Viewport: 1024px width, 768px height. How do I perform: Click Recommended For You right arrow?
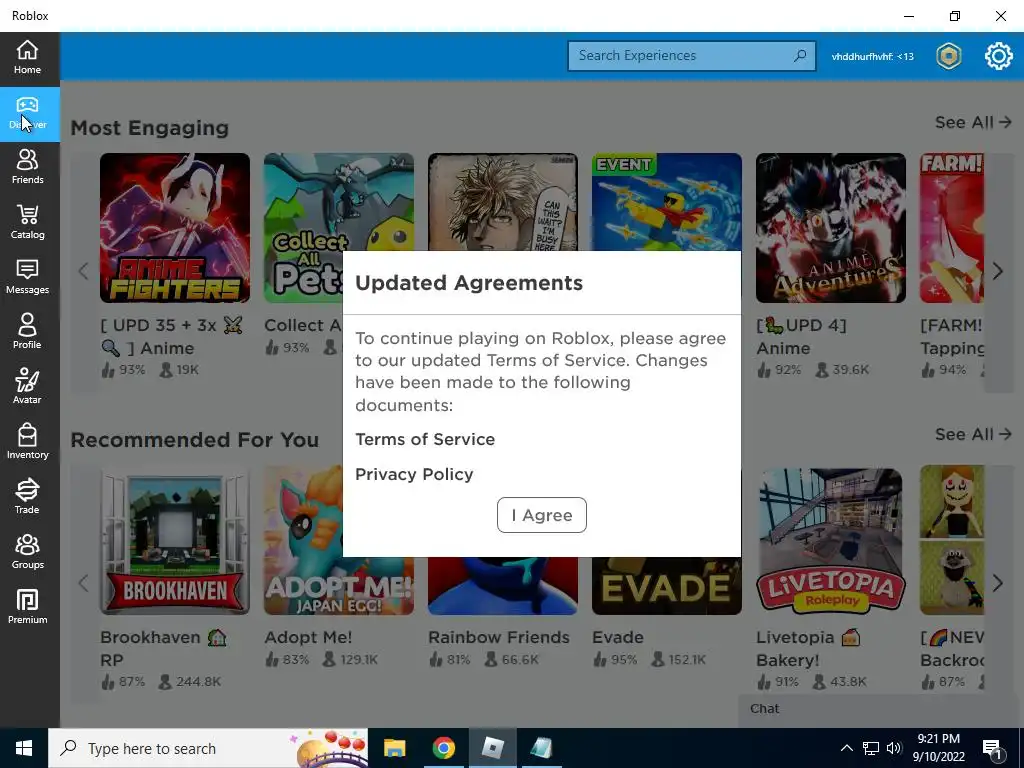pyautogui.click(x=997, y=583)
